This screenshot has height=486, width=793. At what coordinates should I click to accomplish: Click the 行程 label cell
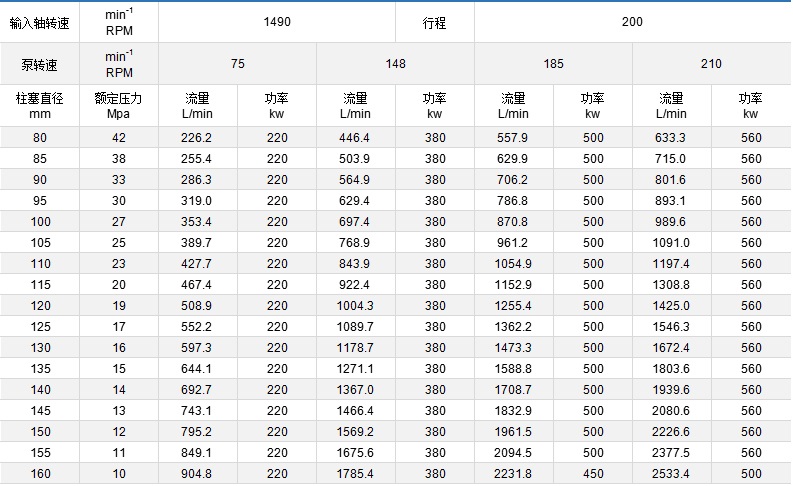click(435, 21)
